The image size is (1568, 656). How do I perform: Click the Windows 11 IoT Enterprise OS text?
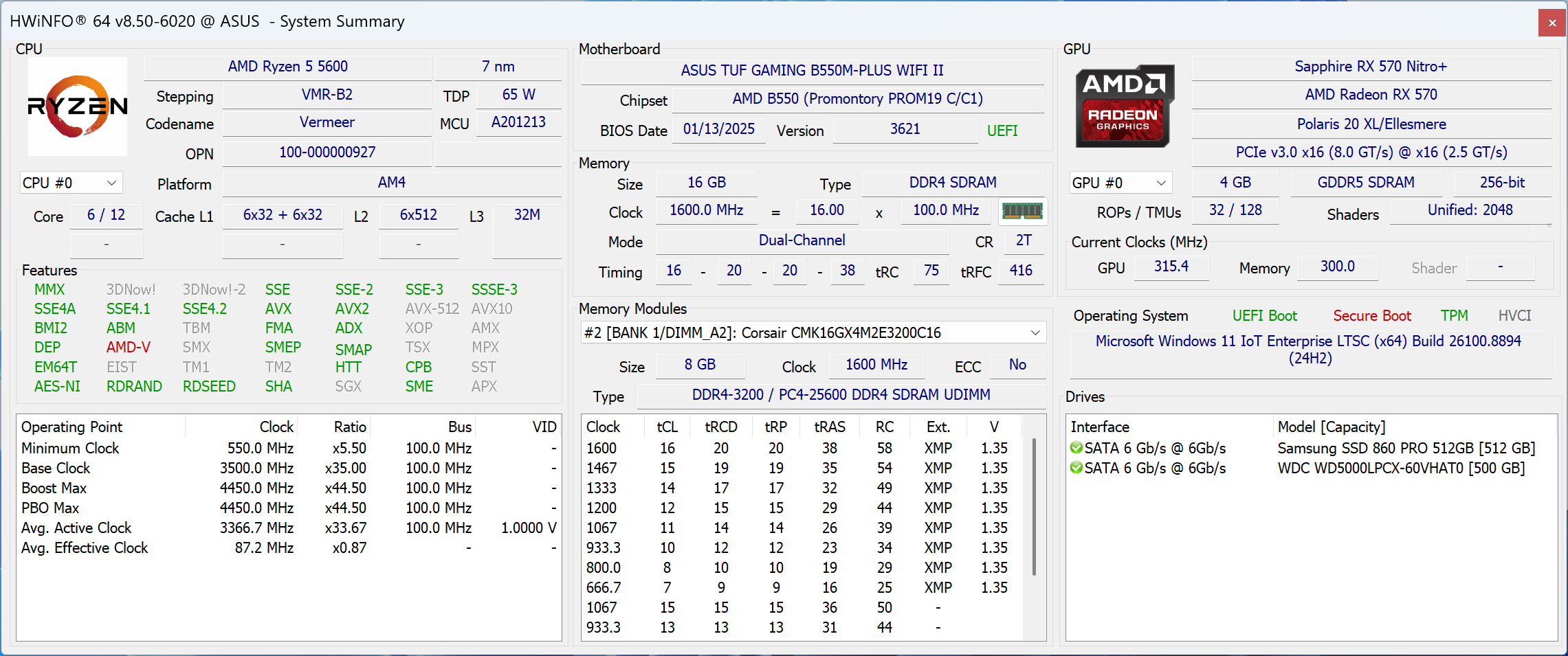click(1310, 349)
